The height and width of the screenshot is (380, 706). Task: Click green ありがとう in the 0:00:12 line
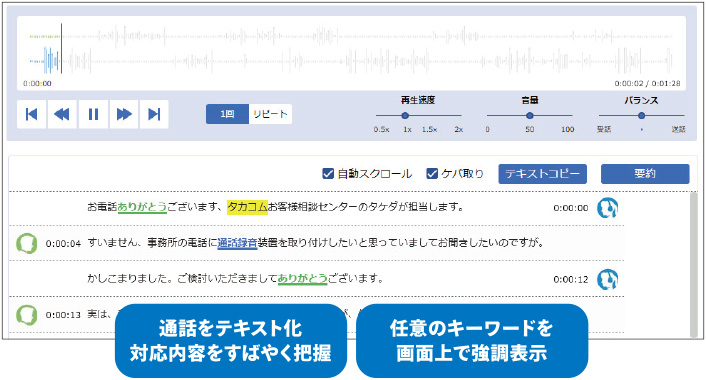pyautogui.click(x=303, y=279)
